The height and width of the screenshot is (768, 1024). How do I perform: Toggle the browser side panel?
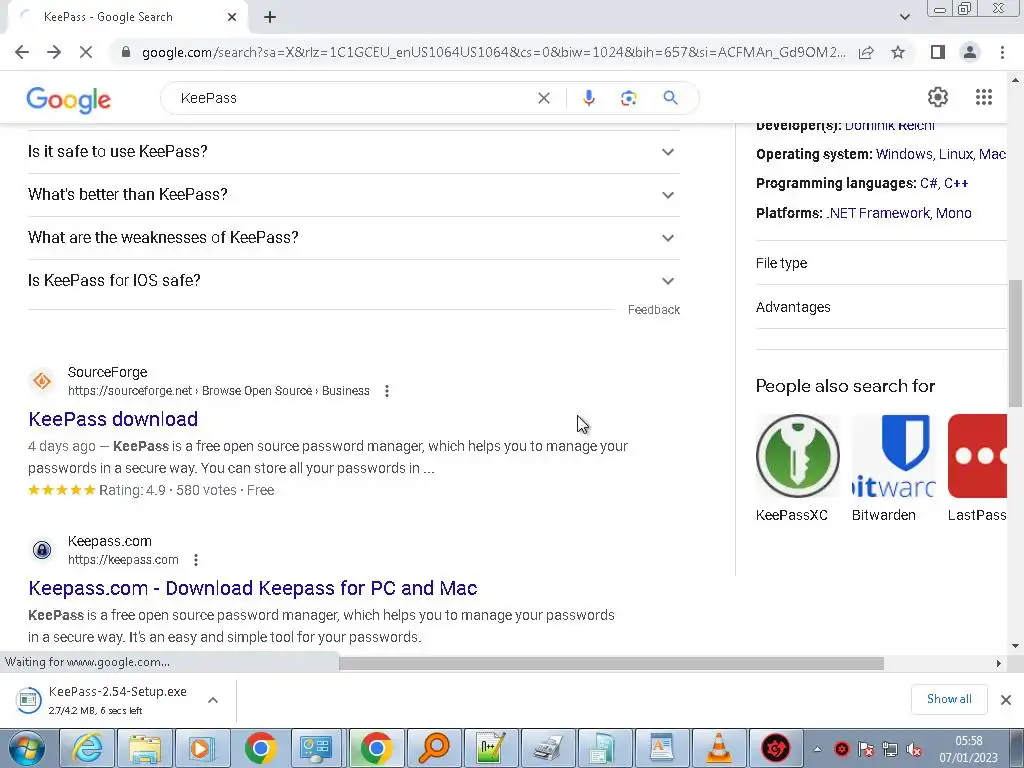pyautogui.click(x=938, y=52)
